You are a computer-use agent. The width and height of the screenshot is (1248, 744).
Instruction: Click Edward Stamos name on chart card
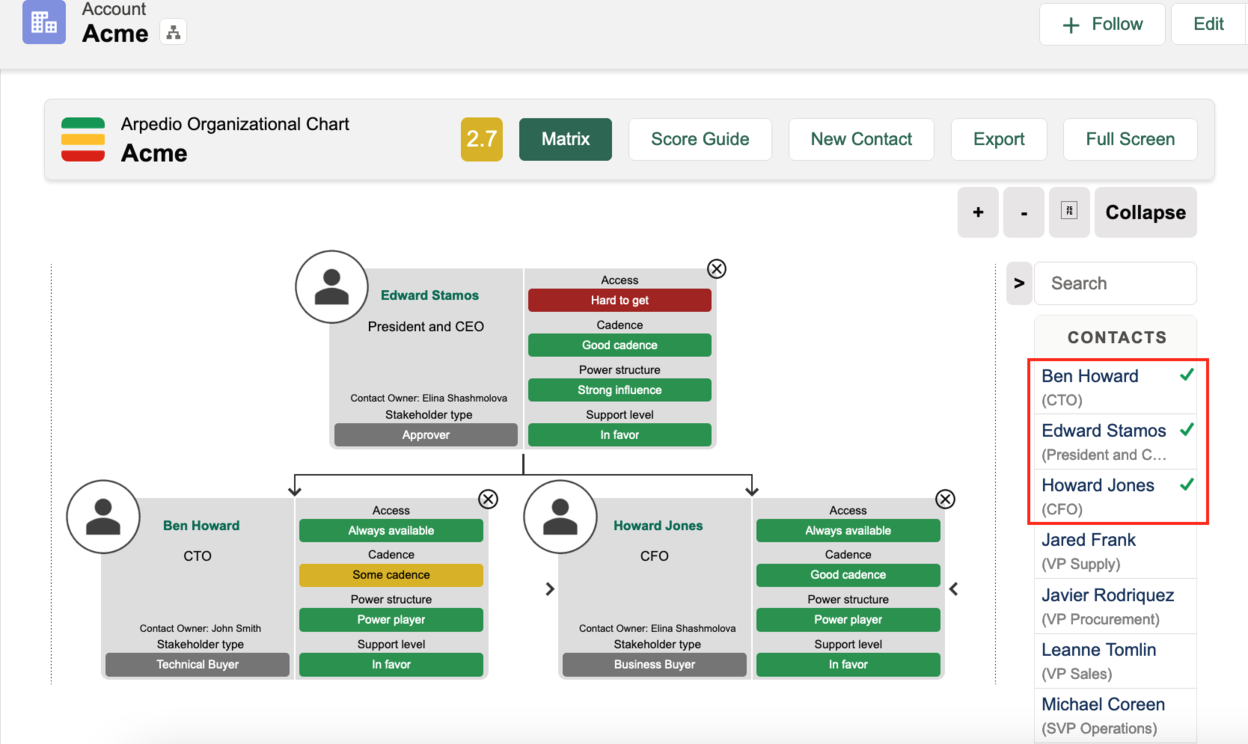(x=429, y=295)
